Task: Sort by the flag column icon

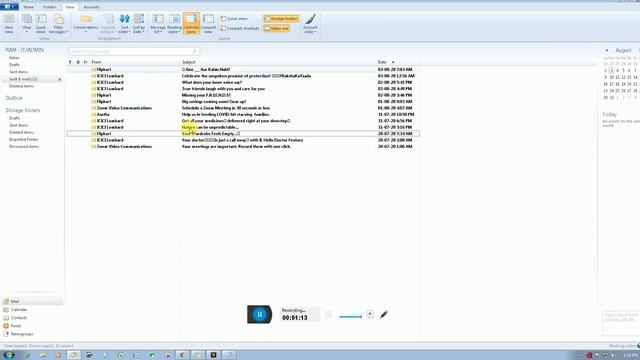Action: pos(86,62)
